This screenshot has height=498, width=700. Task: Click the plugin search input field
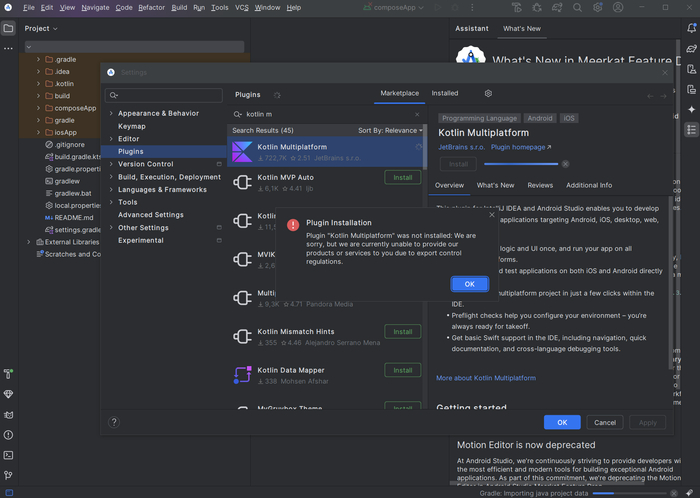tap(330, 114)
